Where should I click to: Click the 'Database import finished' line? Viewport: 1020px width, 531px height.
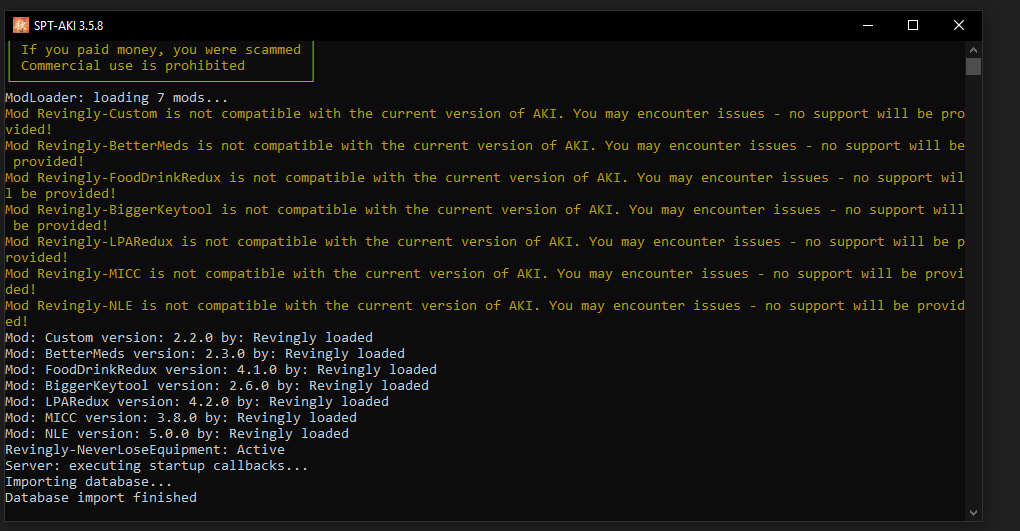pos(101,498)
